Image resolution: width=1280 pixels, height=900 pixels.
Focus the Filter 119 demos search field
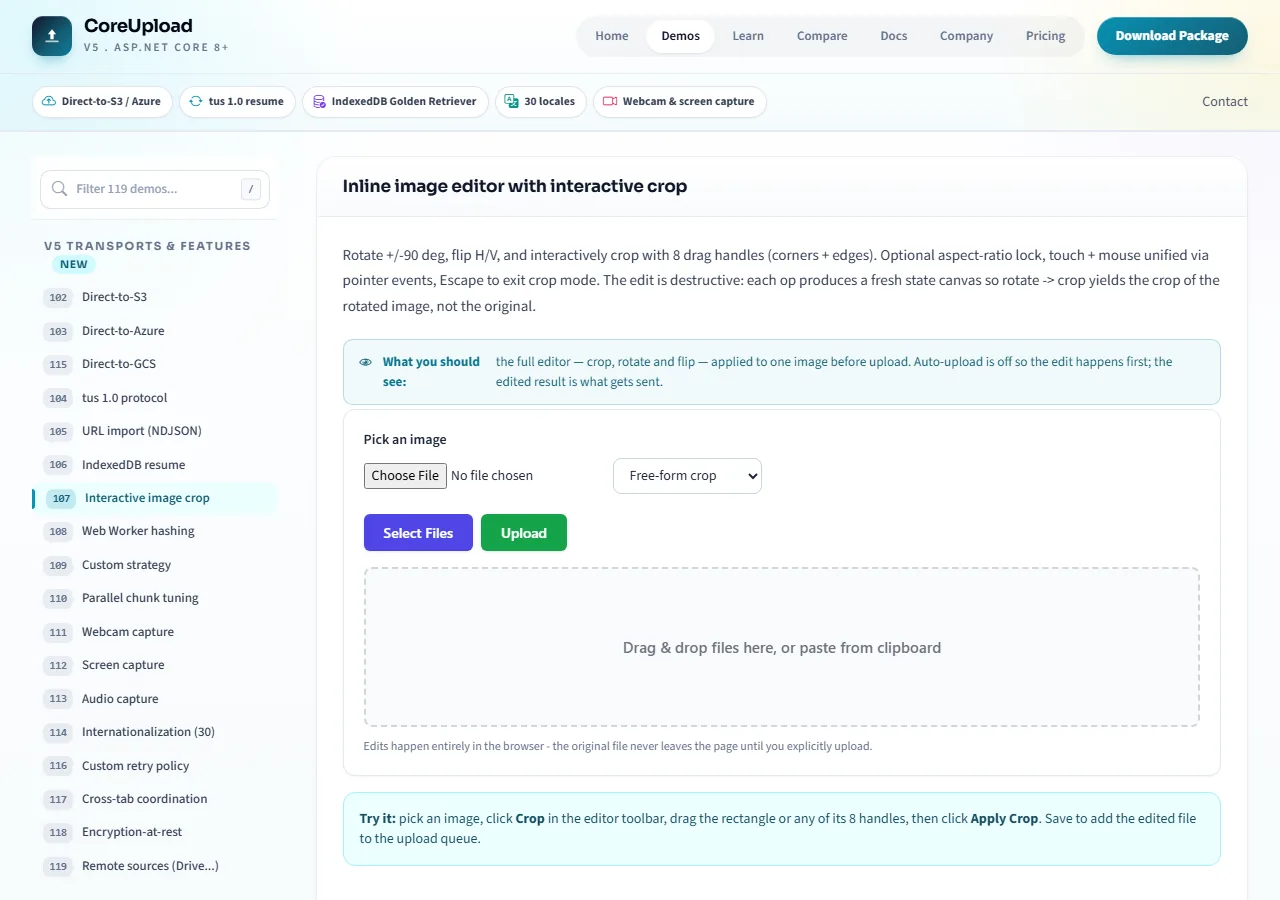155,189
